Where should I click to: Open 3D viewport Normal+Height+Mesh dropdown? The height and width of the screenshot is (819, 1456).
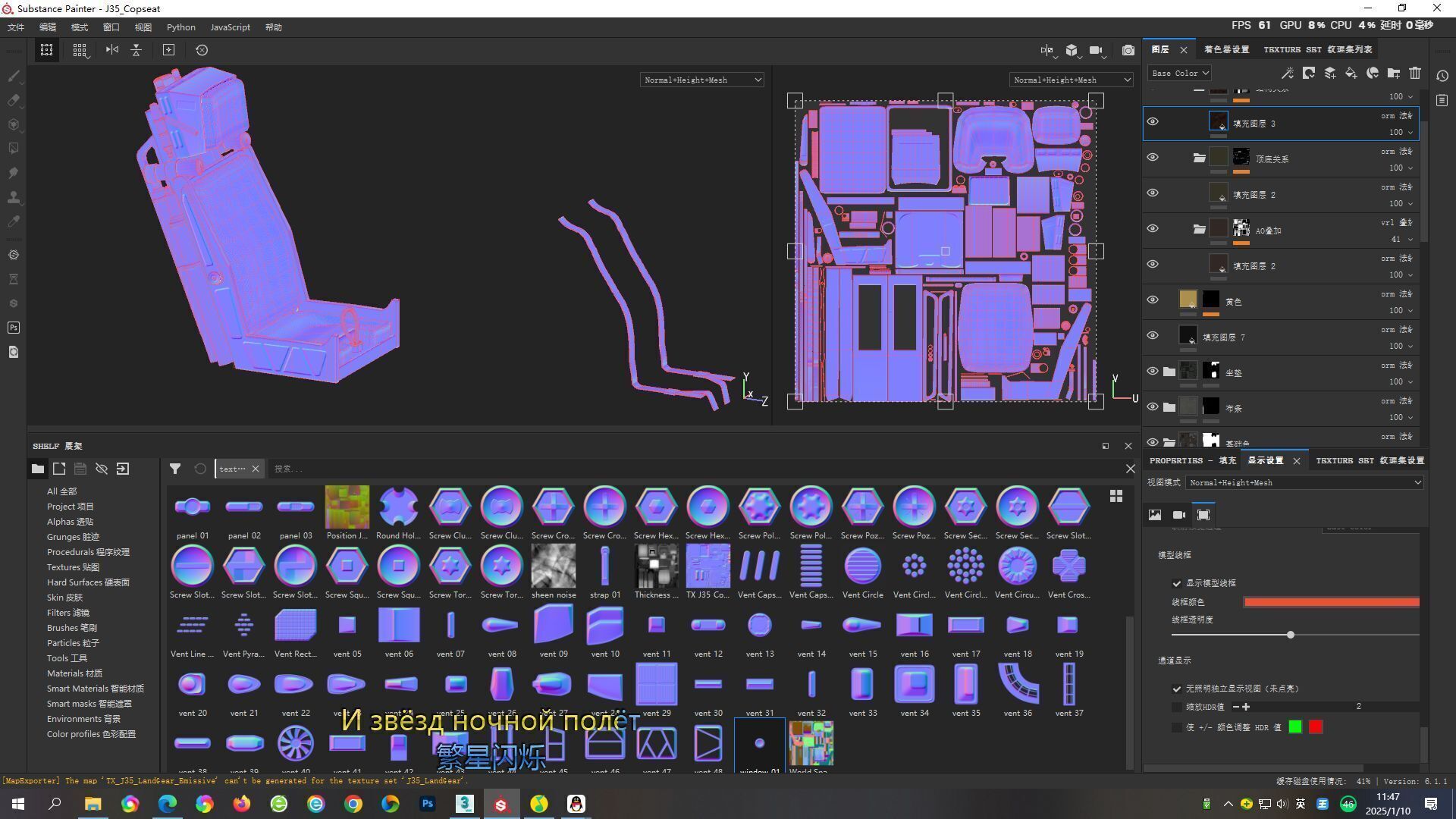click(701, 80)
